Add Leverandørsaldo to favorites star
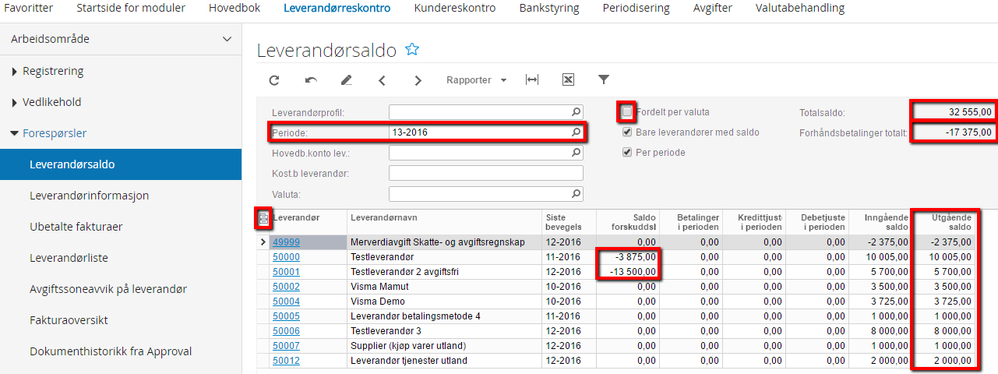 pos(412,50)
